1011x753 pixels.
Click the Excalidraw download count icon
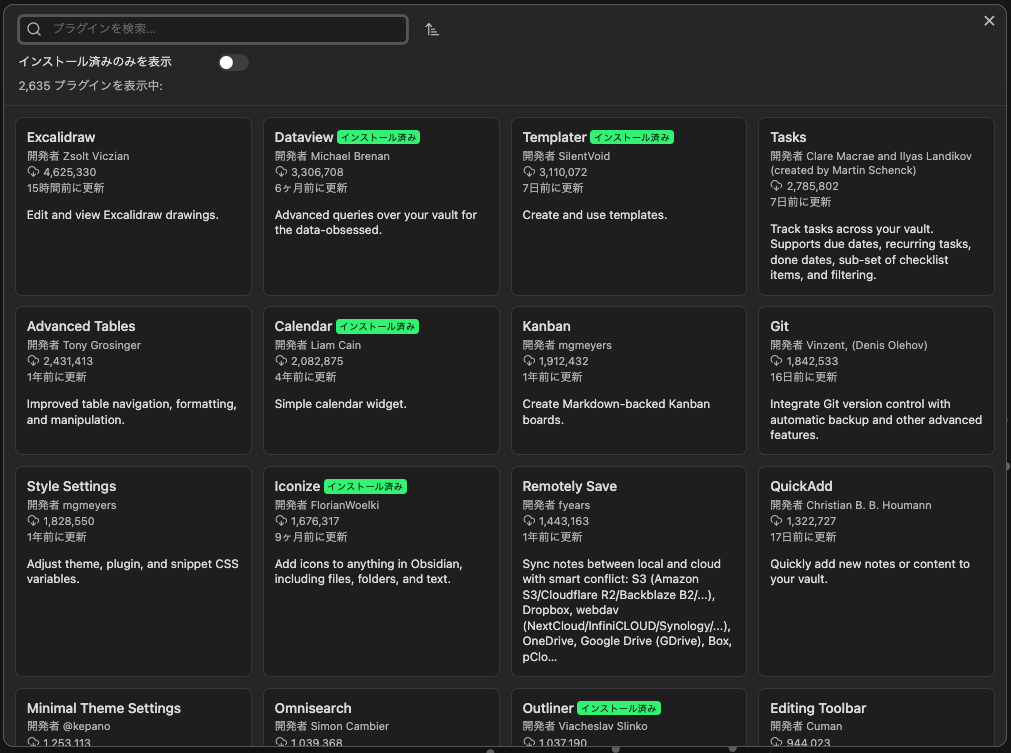[x=33, y=172]
